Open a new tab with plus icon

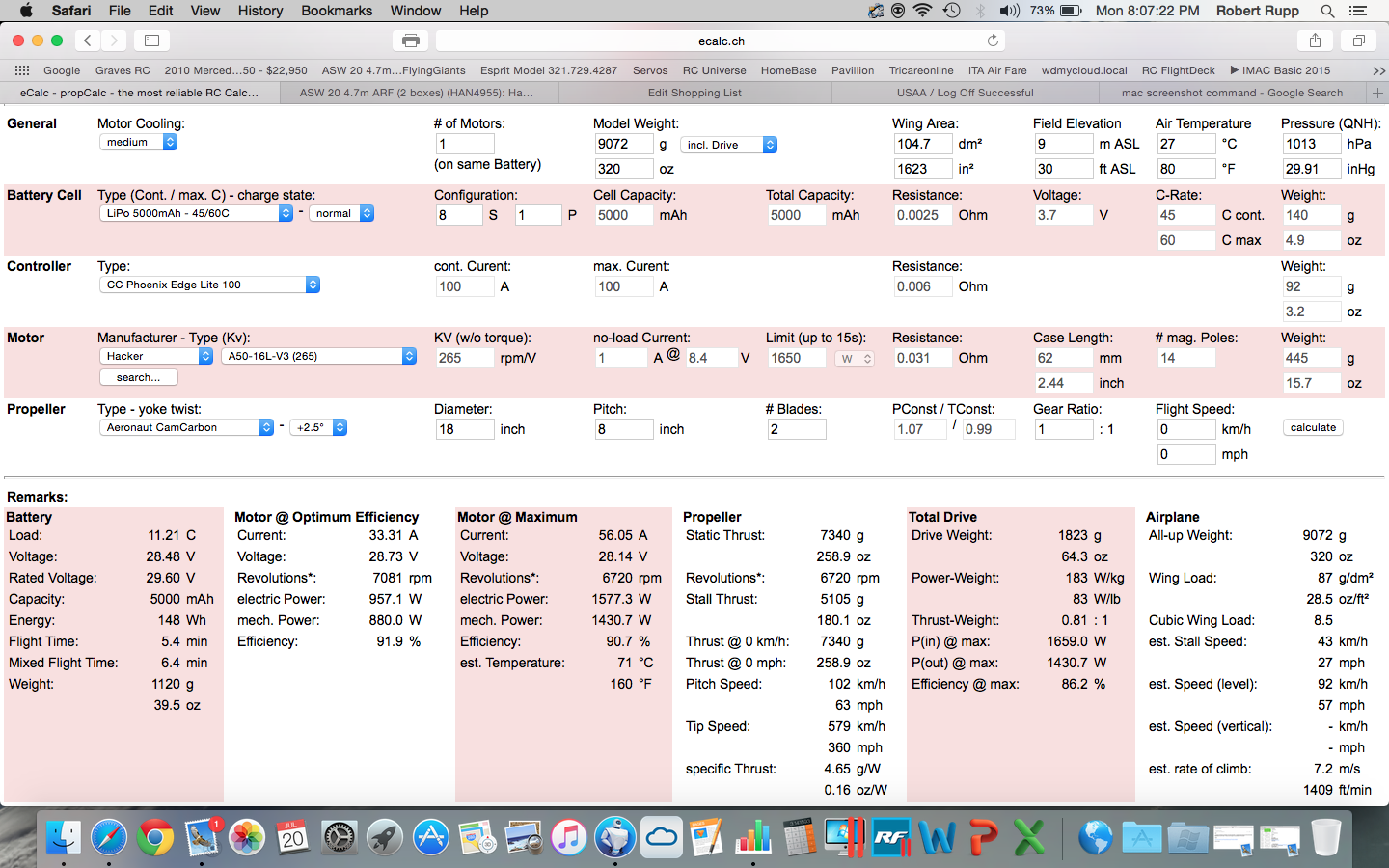tap(1377, 93)
